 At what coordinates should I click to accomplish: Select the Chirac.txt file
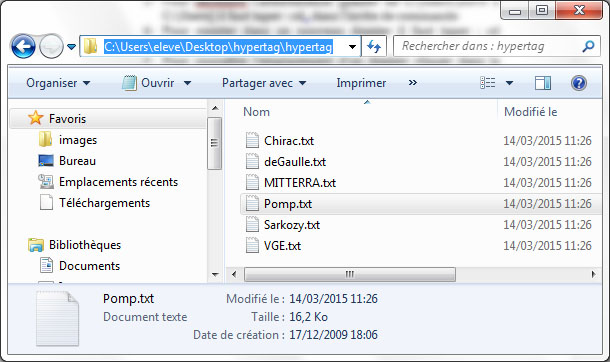[289, 140]
